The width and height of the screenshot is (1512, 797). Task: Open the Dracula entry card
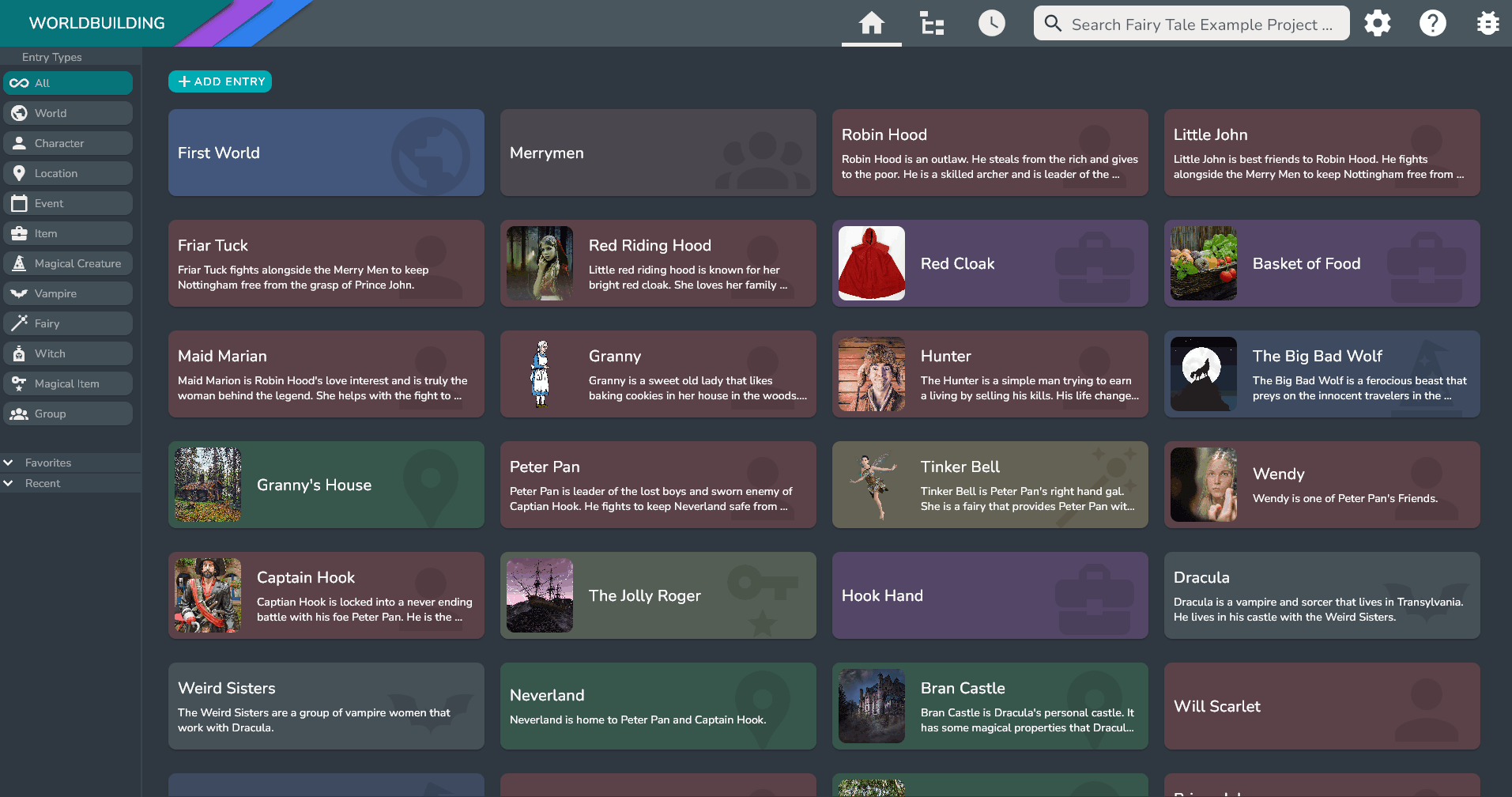1322,595
